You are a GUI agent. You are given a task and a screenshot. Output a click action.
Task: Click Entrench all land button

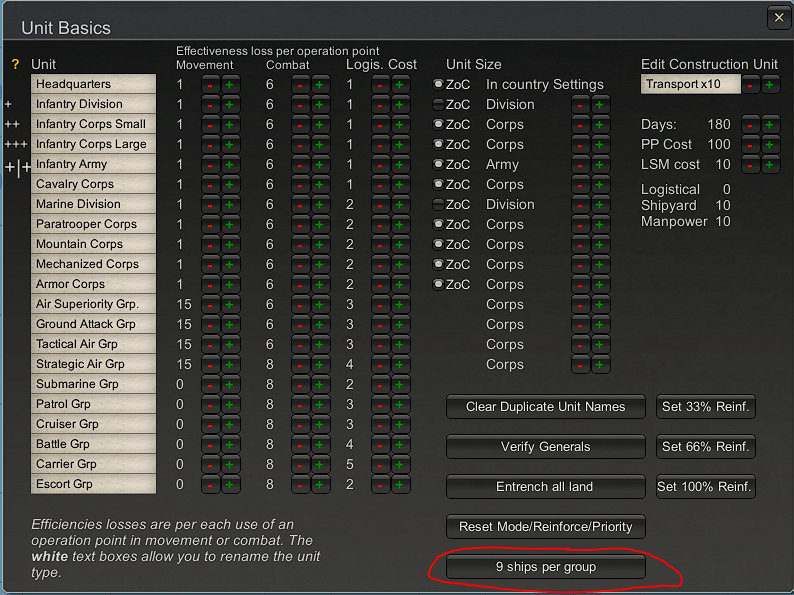pos(545,487)
